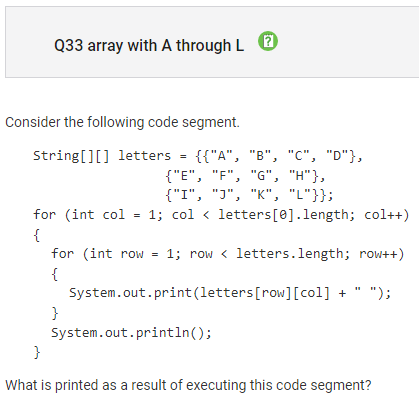Screen dimensions: 419x402
Task: Click the word 'letters' in array declaration
Action: pyautogui.click(x=144, y=156)
